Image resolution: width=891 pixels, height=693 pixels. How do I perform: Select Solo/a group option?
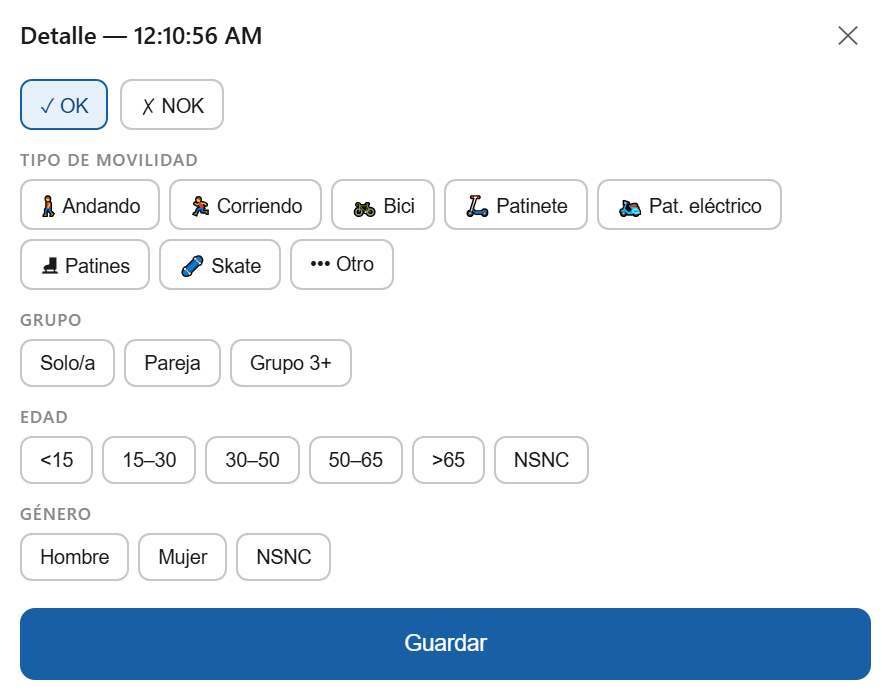(x=68, y=363)
